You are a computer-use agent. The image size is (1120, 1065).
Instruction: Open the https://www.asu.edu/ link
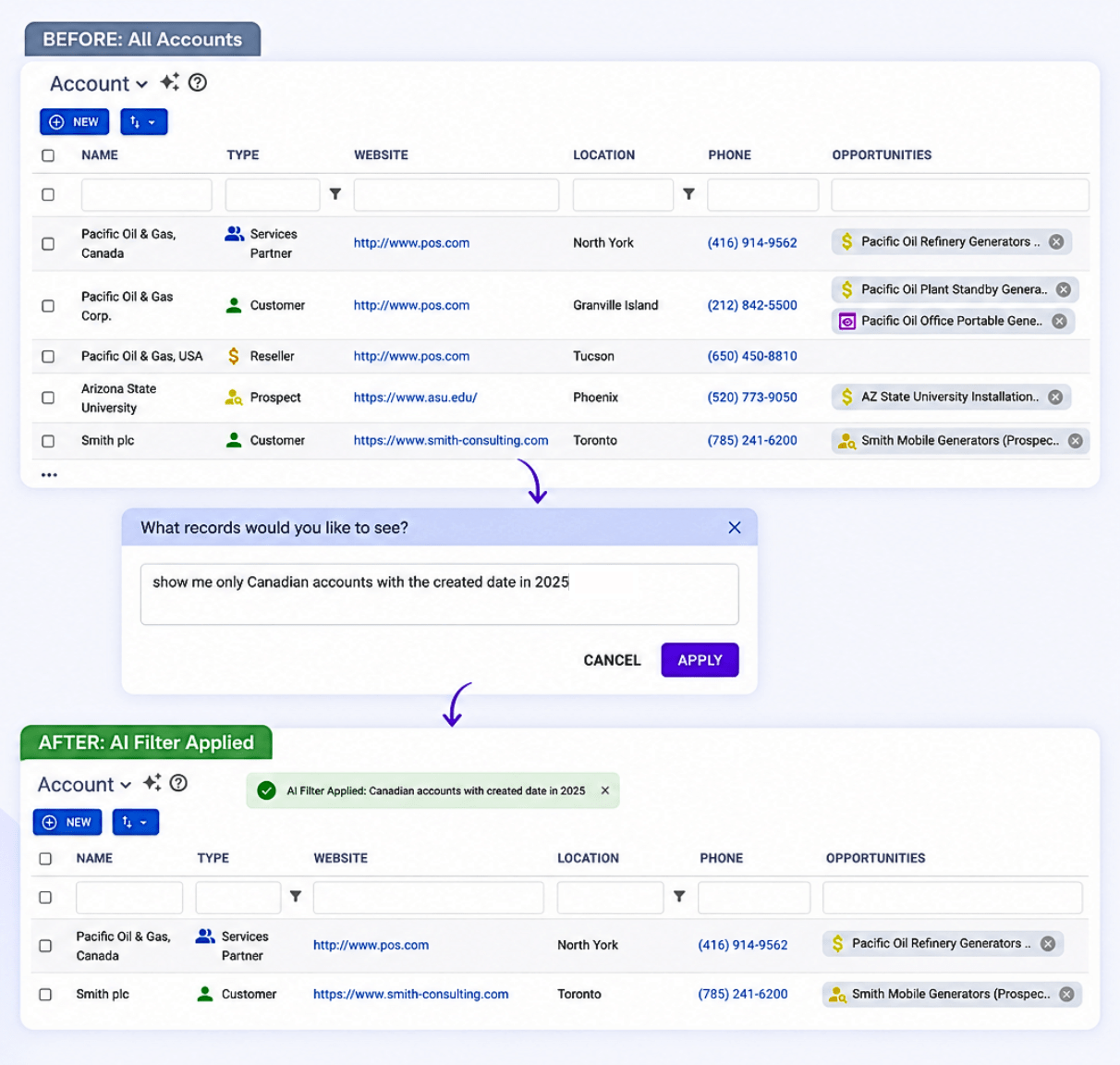click(415, 398)
